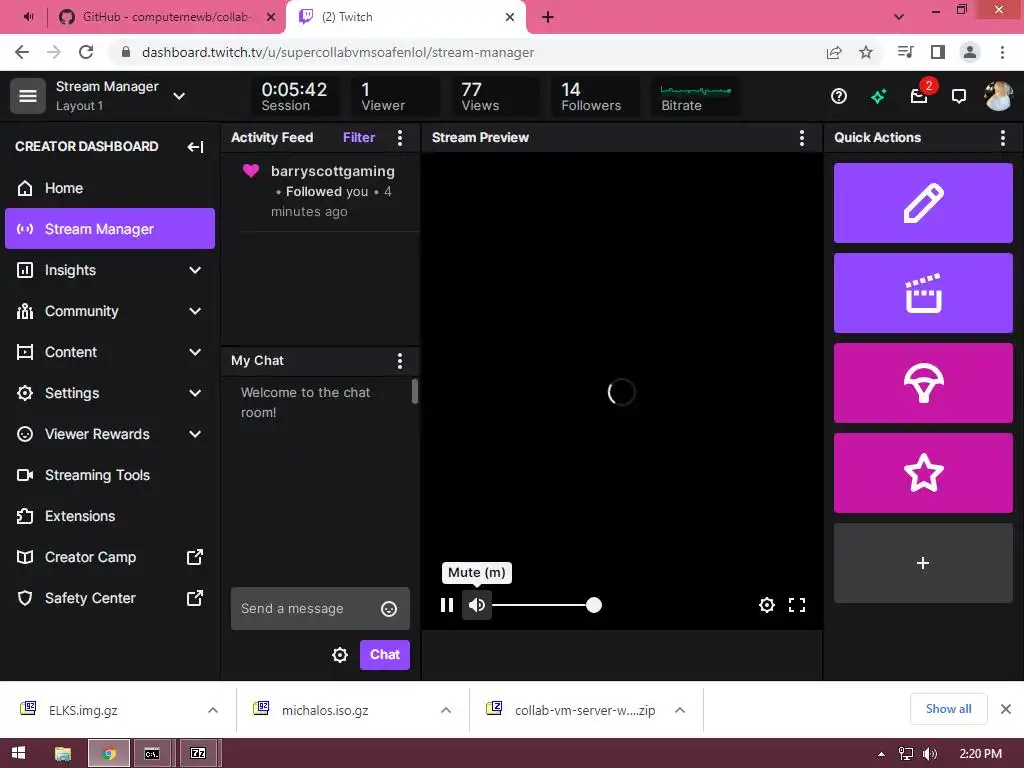Click the Edit Stream Info pencil action
This screenshot has height=768, width=1024.
pyautogui.click(x=923, y=203)
